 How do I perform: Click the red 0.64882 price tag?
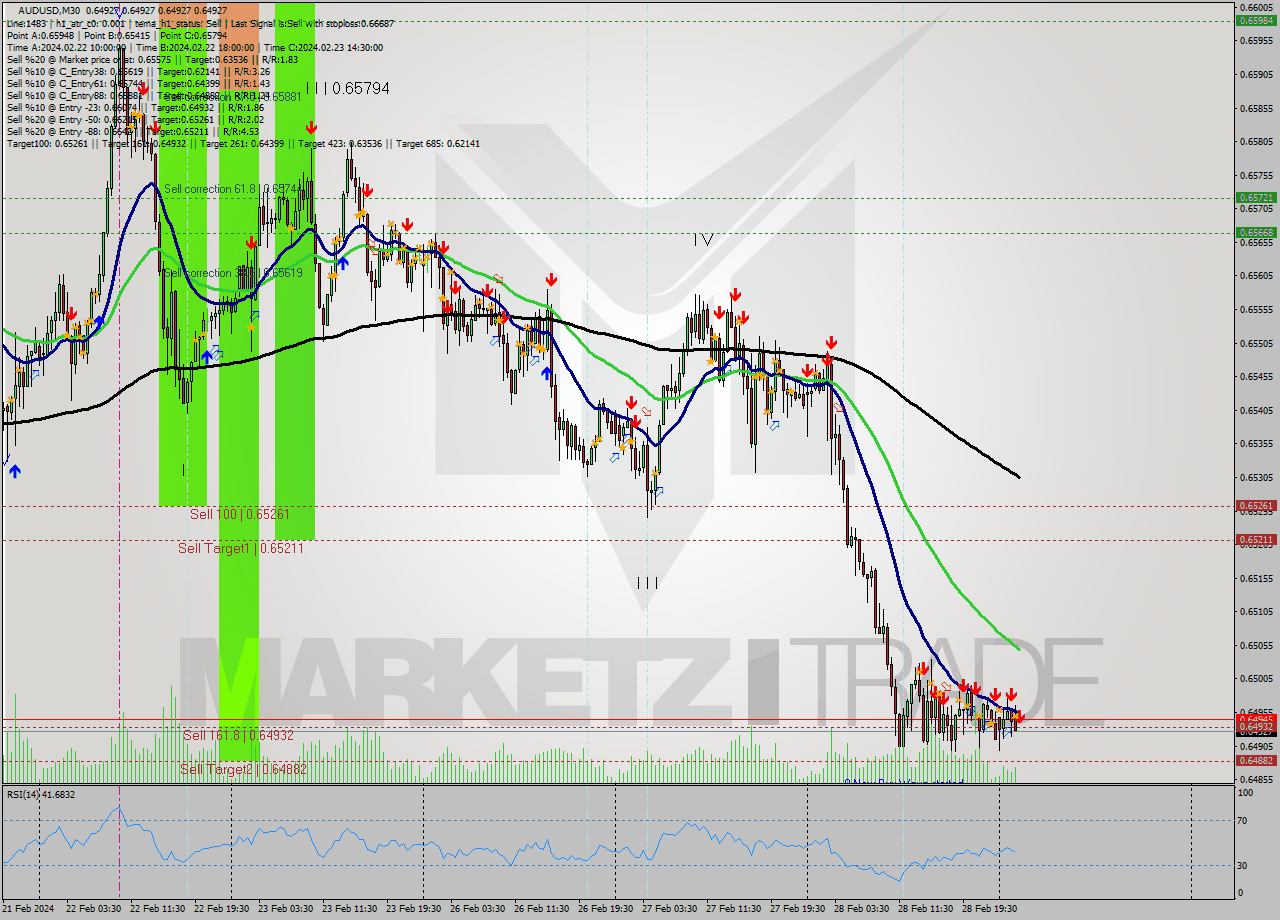pos(1256,761)
